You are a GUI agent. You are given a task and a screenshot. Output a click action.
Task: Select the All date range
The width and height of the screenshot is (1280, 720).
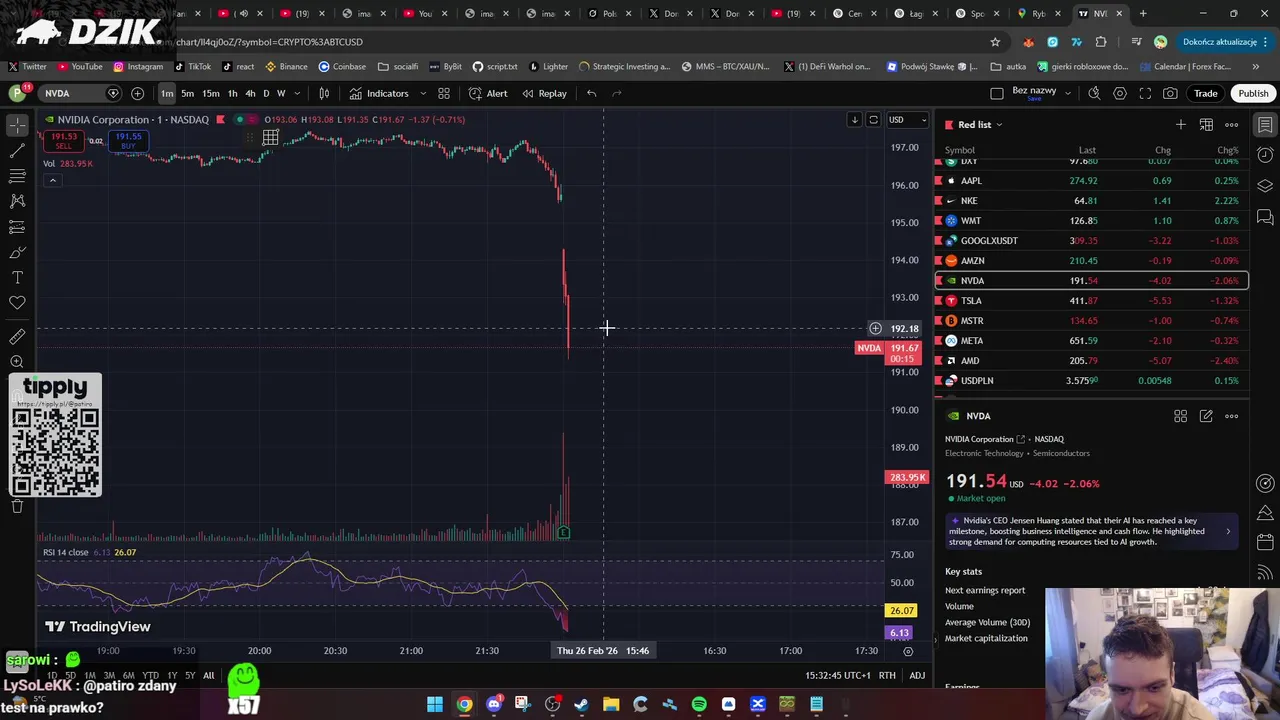point(209,676)
